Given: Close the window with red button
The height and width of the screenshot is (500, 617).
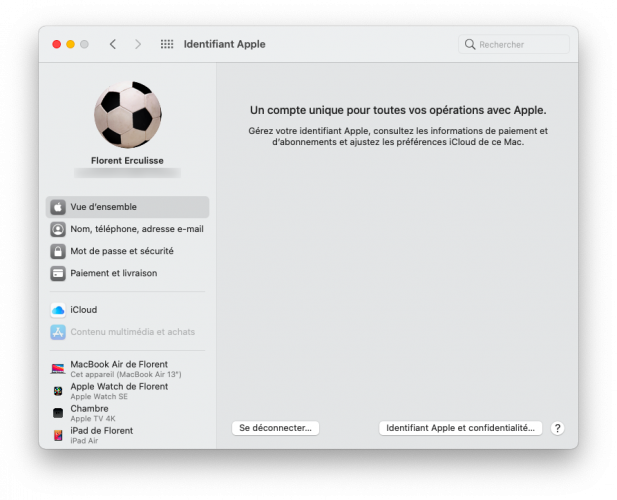Looking at the screenshot, I should (57, 44).
